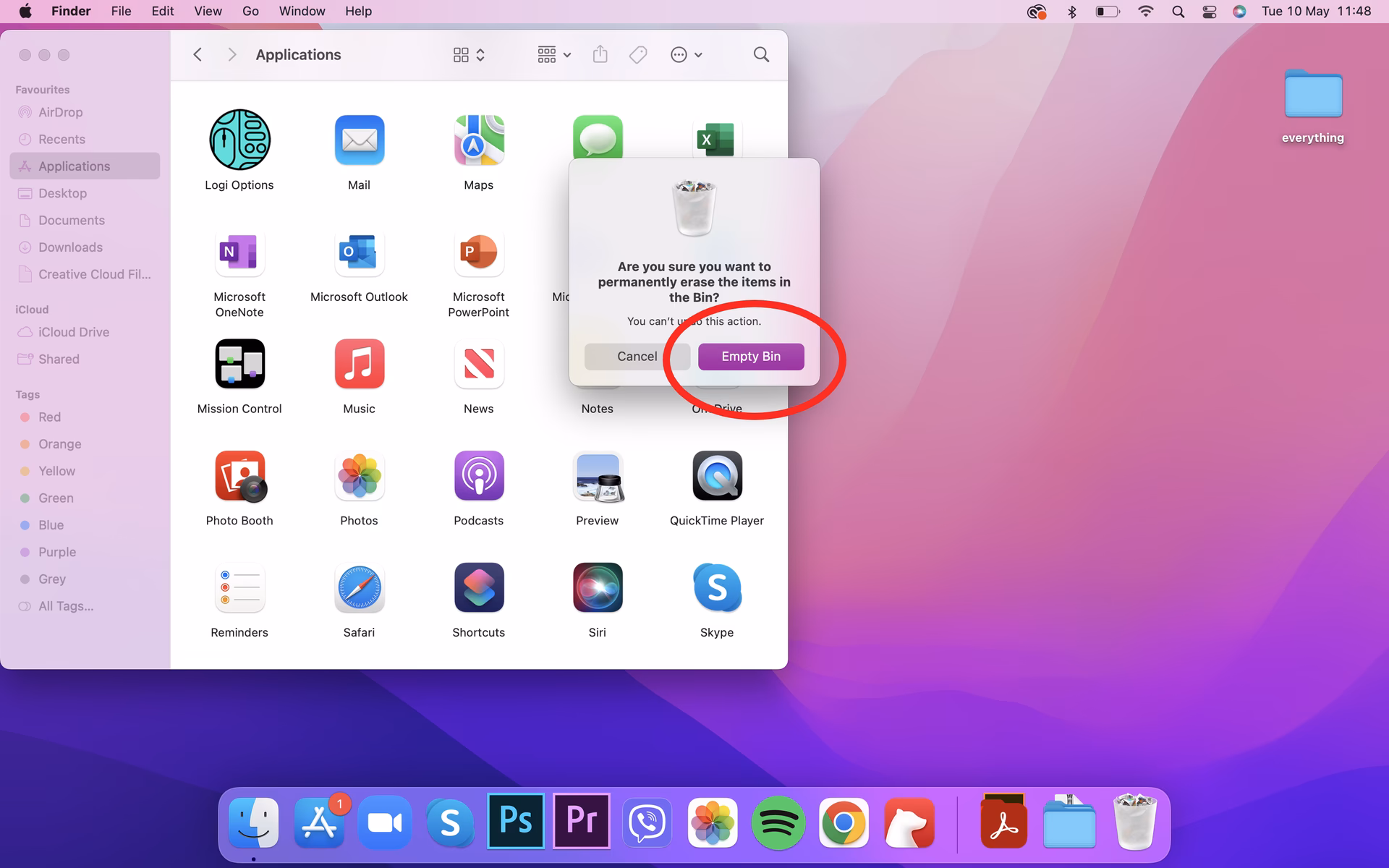
Task: Open Downloads in the sidebar
Action: [x=85, y=247]
